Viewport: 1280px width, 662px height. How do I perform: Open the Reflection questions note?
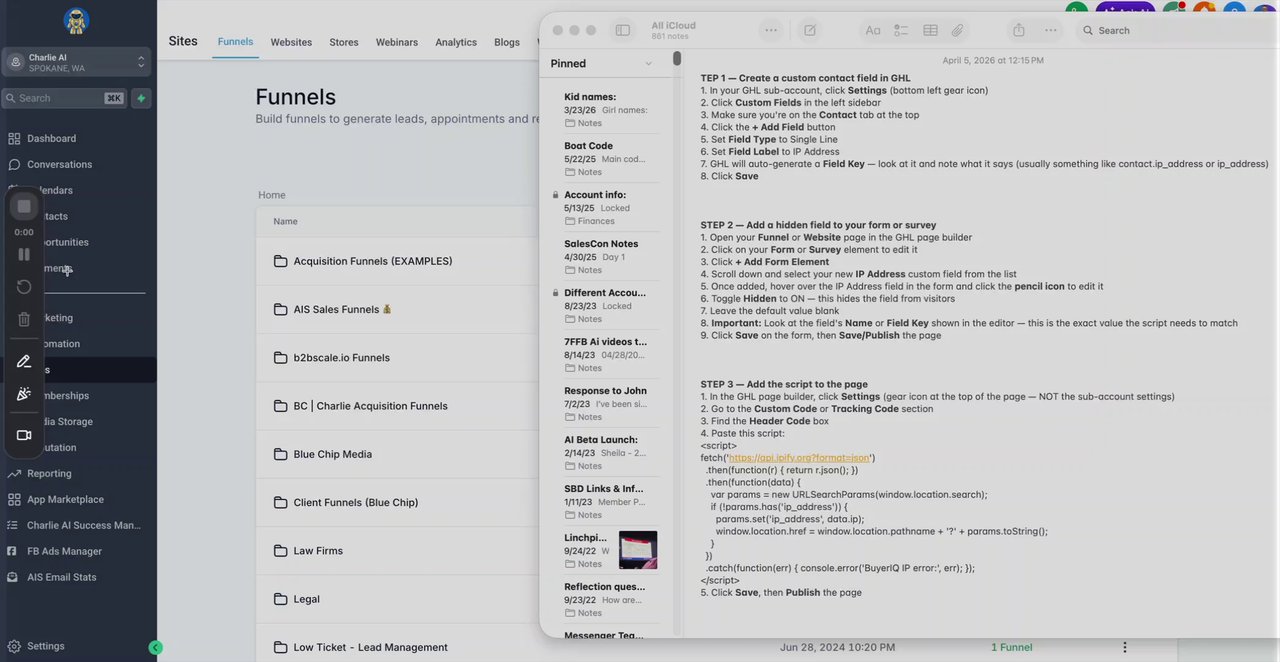click(x=606, y=600)
